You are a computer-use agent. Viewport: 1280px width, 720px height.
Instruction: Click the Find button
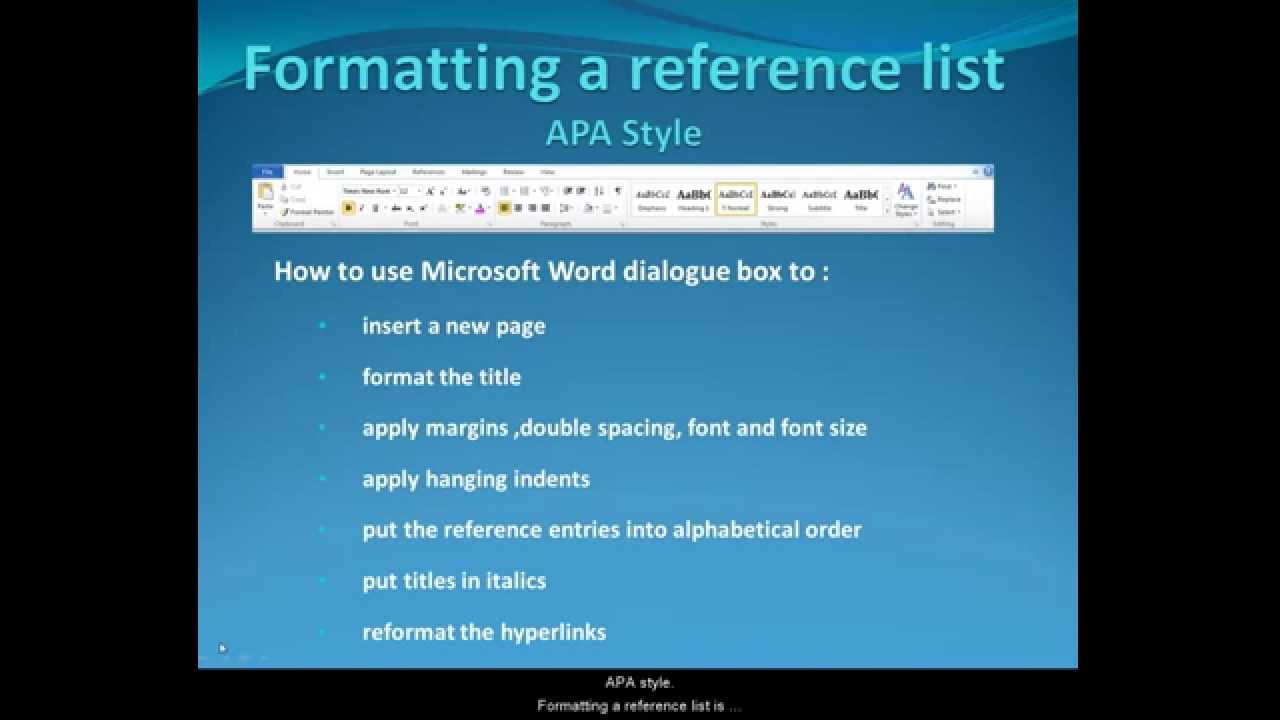pos(942,186)
